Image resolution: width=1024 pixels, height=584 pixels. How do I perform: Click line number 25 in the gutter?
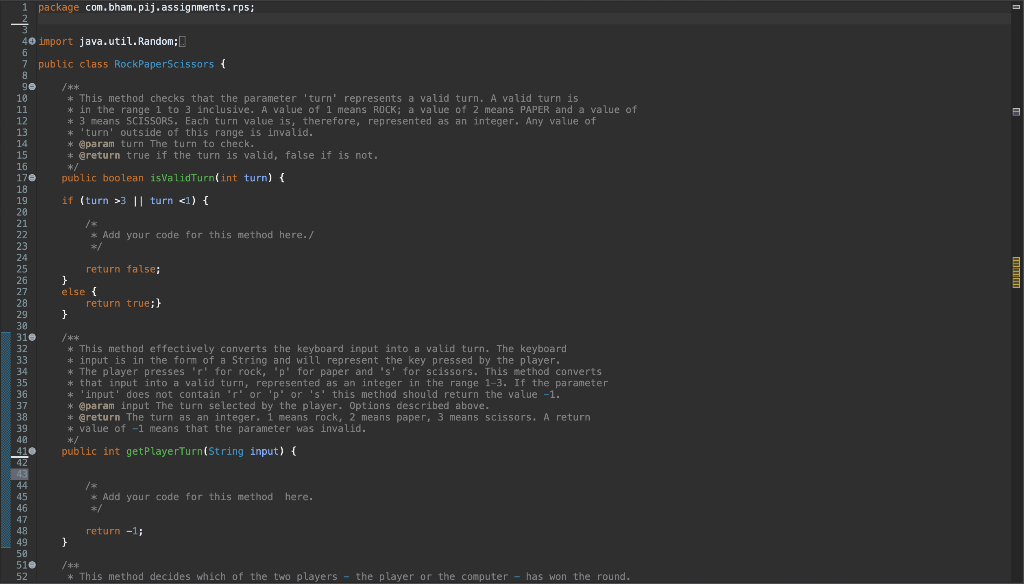click(20, 268)
